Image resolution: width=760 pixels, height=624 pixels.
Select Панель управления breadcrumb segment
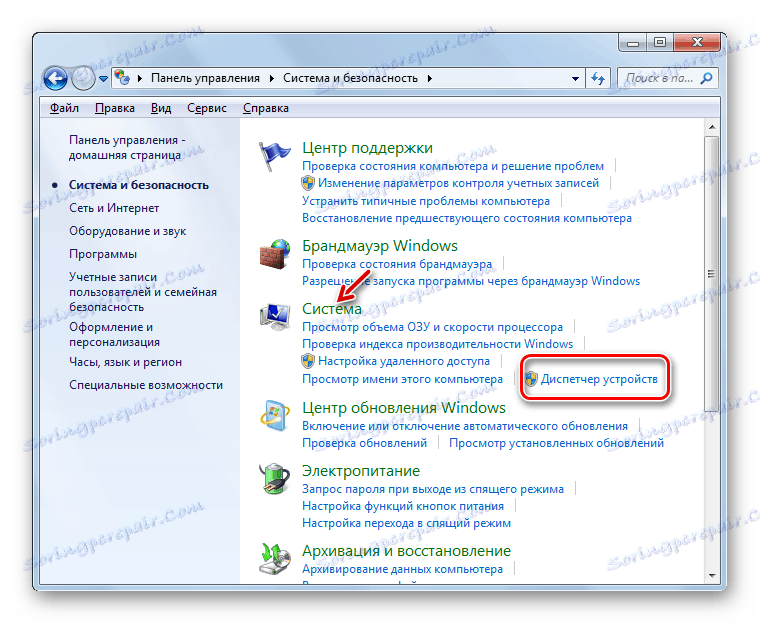coord(205,78)
